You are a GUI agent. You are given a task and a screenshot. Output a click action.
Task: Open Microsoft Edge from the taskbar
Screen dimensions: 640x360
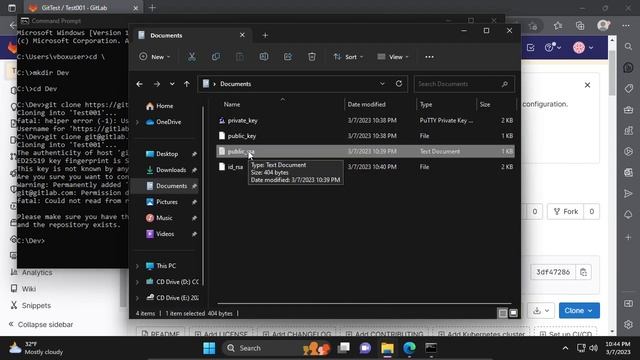coord(409,348)
